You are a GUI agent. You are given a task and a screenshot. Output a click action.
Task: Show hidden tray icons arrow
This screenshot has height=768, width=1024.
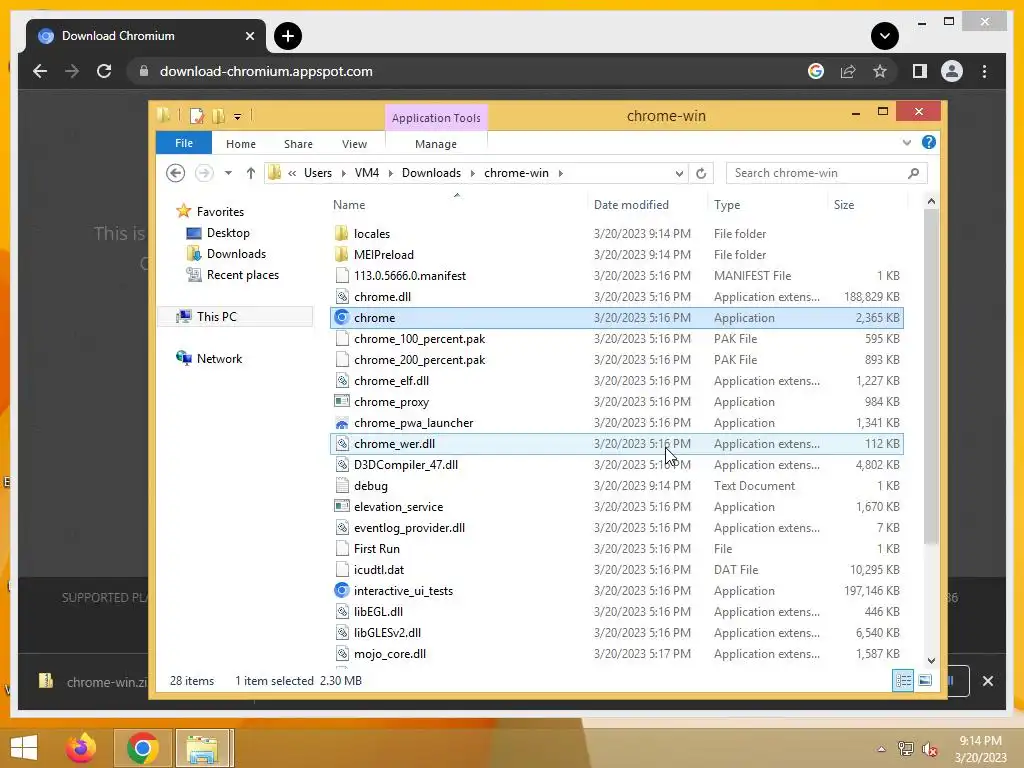(881, 749)
